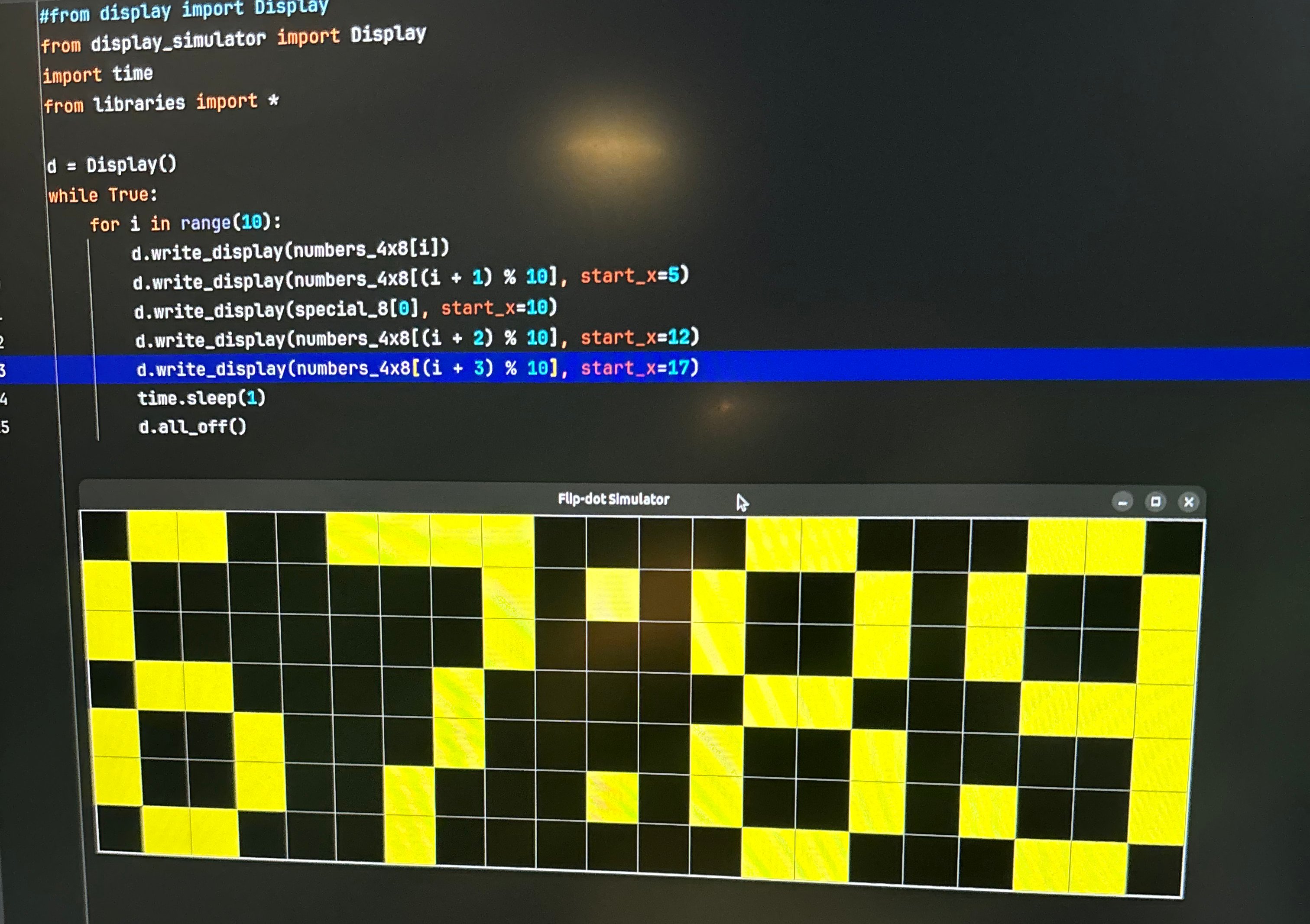Viewport: 1310px width, 924px height.
Task: Click the Flip-dot Simulator title text
Action: [x=613, y=500]
